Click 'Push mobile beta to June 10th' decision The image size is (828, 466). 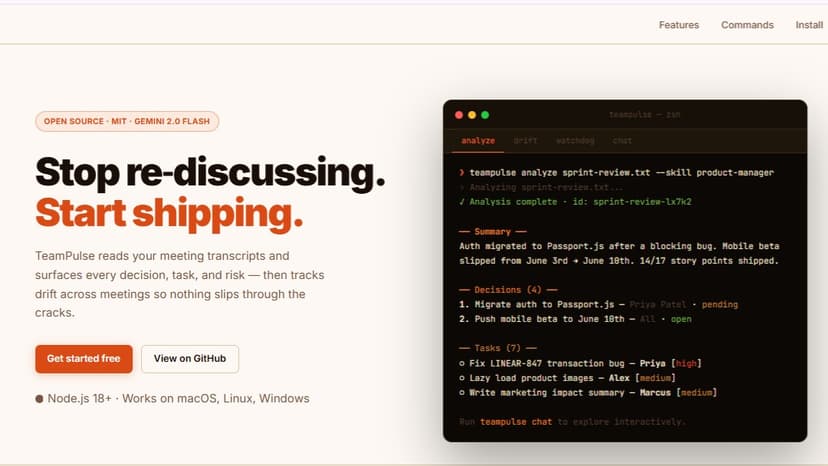pos(549,319)
